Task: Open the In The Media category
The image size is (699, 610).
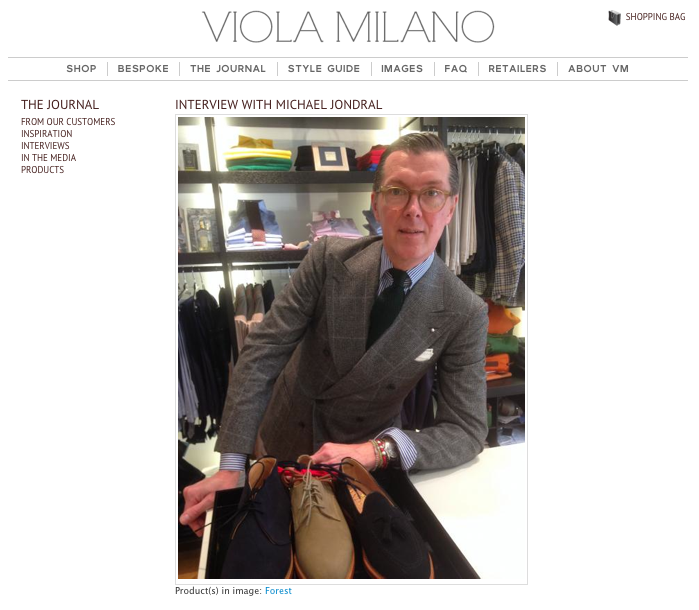Action: tap(48, 158)
